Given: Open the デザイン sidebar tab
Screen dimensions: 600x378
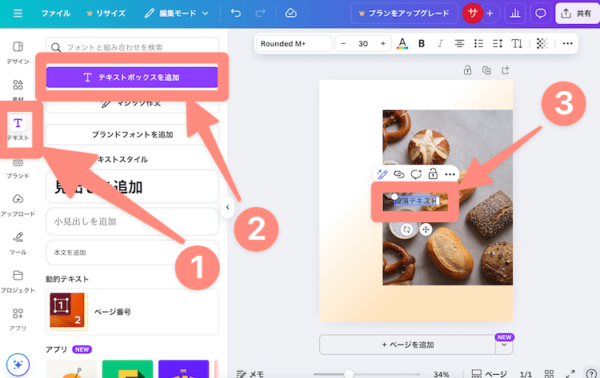Looking at the screenshot, I should 18,52.
